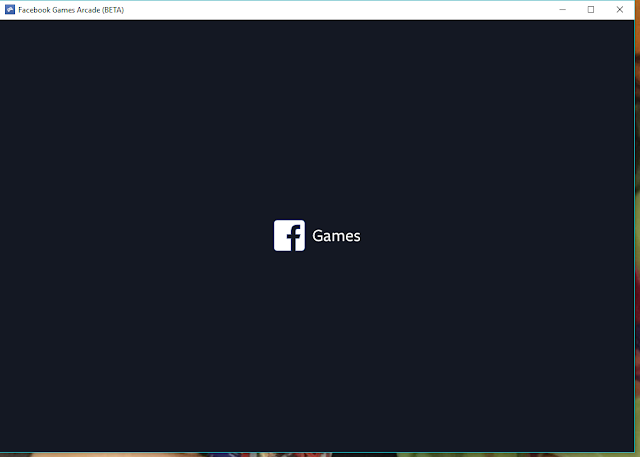Minimize the Facebook Games Arcade window
This screenshot has height=457, width=640.
tap(562, 9)
